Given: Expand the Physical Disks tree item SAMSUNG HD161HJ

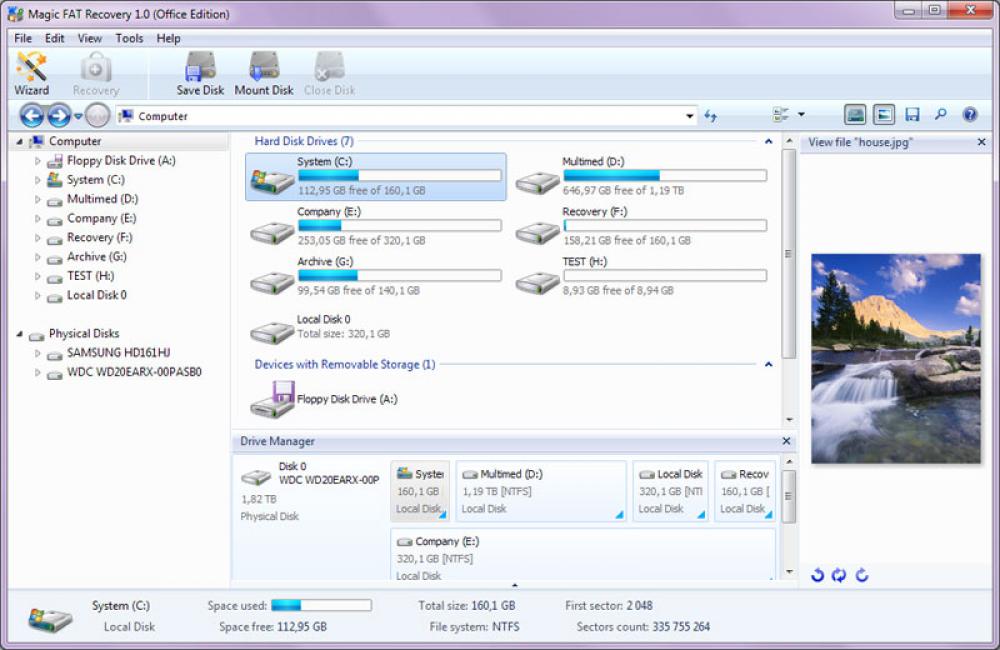Looking at the screenshot, I should click(x=39, y=352).
